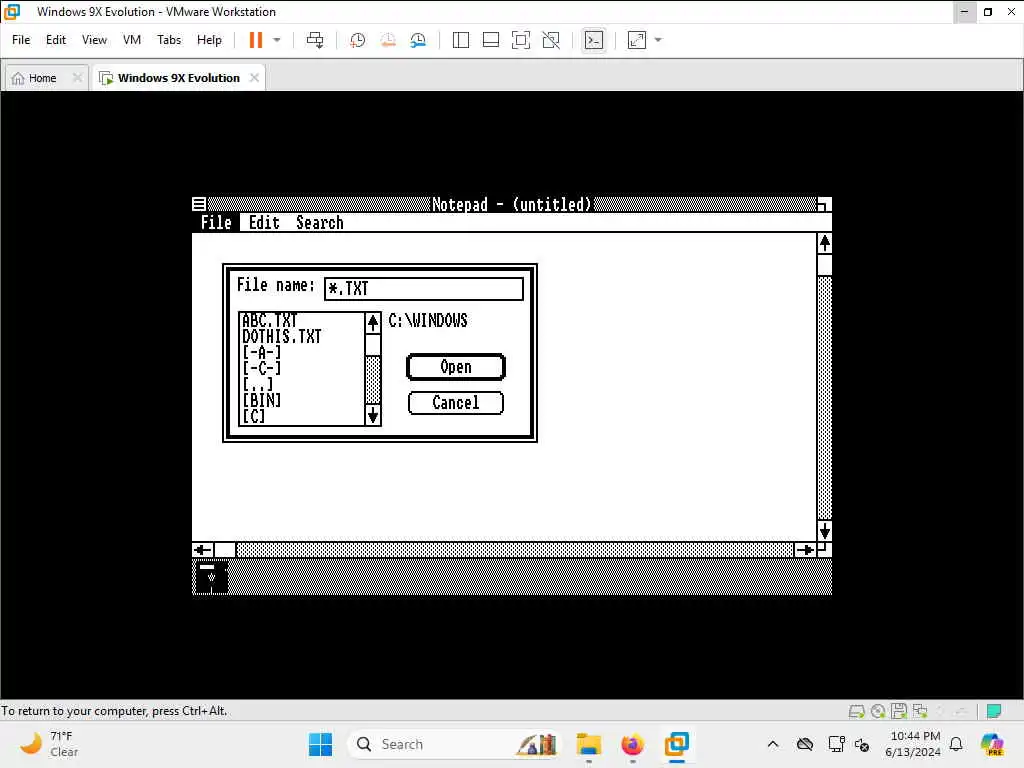Viewport: 1024px width, 768px height.
Task: Click the File name input field
Action: (x=424, y=289)
